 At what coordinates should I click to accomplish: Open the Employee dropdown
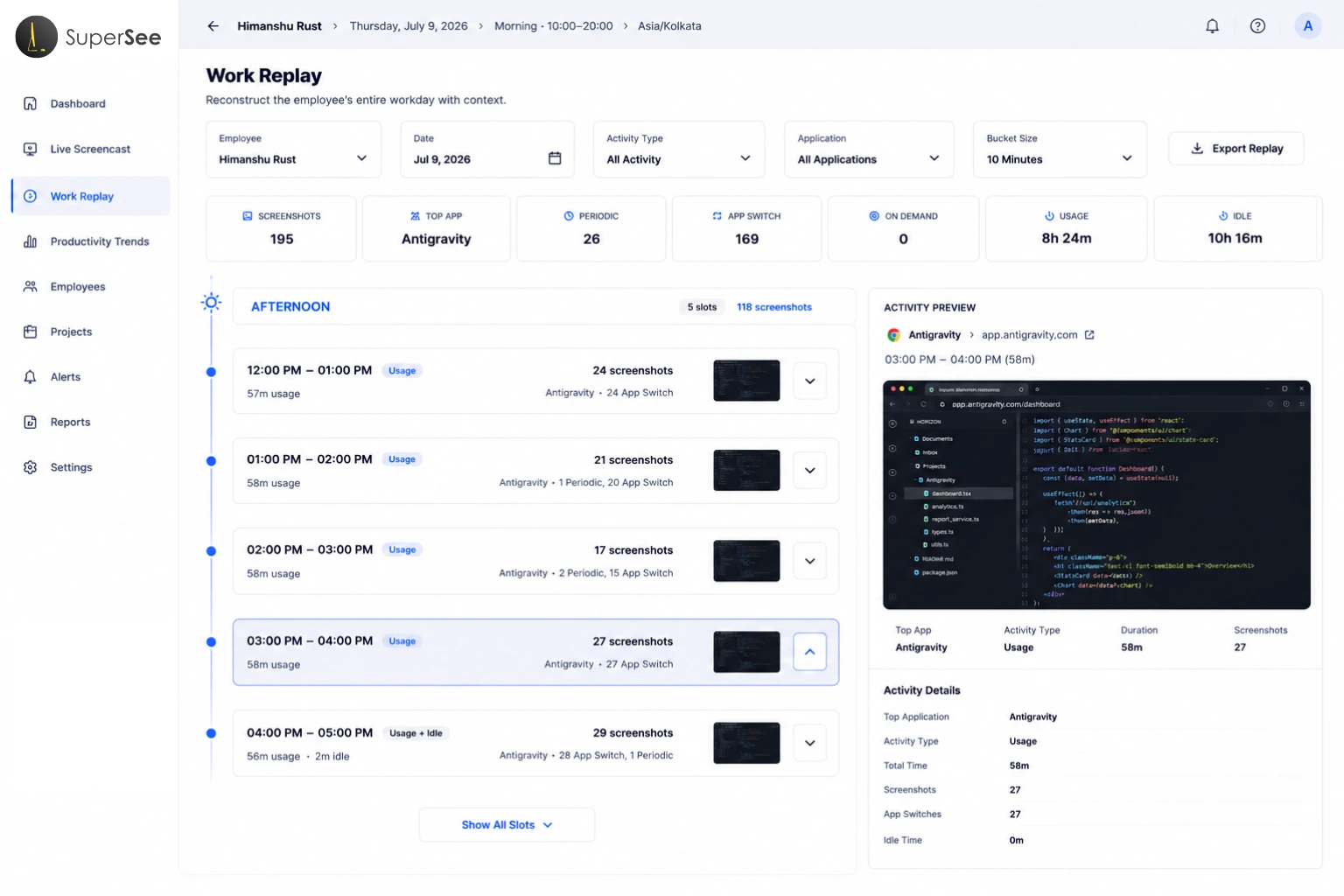tap(293, 150)
